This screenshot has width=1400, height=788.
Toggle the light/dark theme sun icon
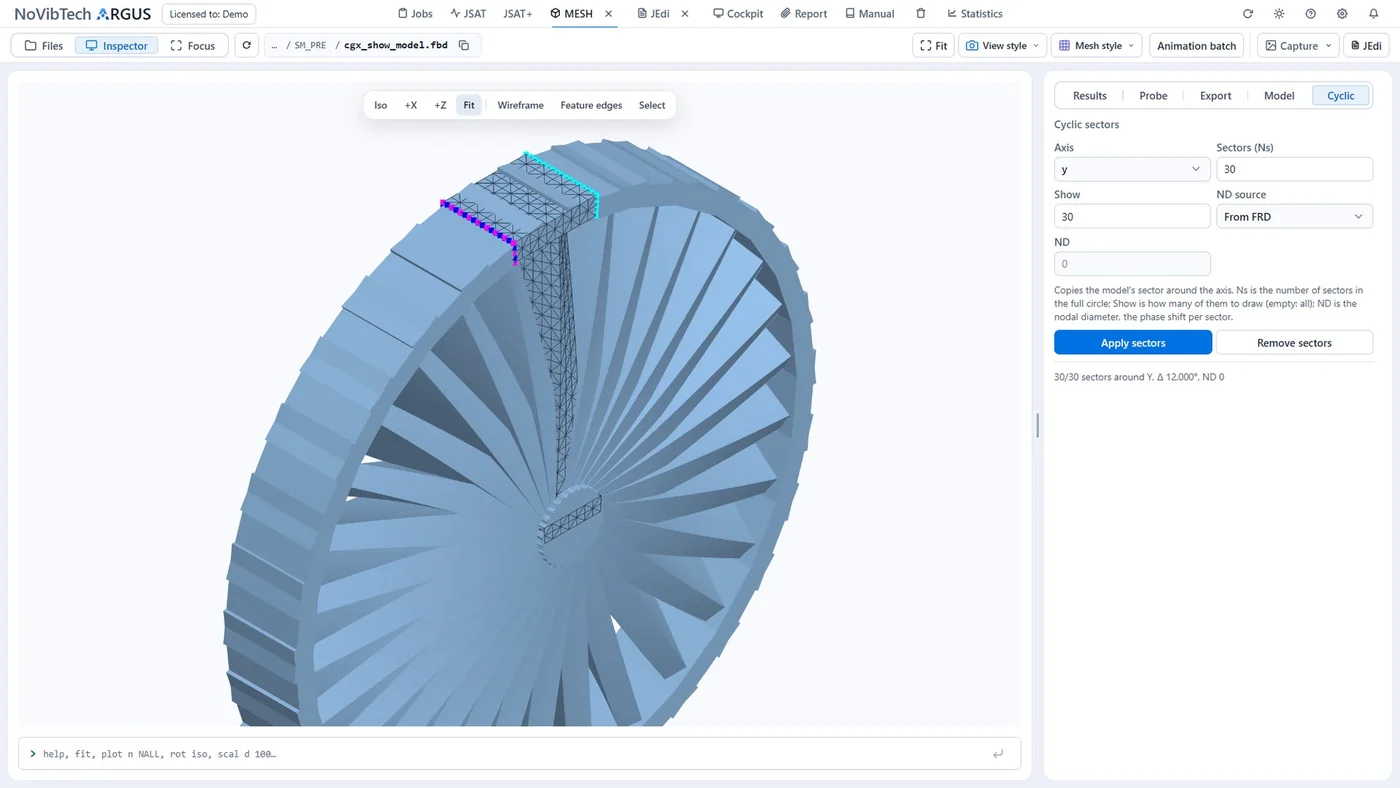1279,14
